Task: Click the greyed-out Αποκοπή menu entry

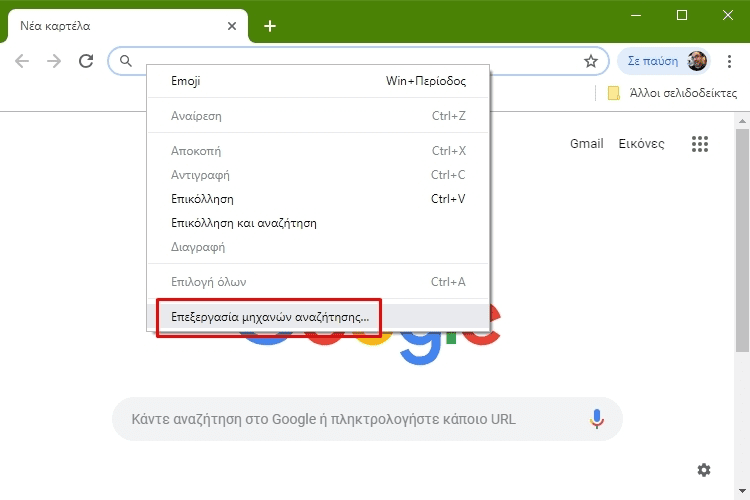Action: tap(318, 151)
